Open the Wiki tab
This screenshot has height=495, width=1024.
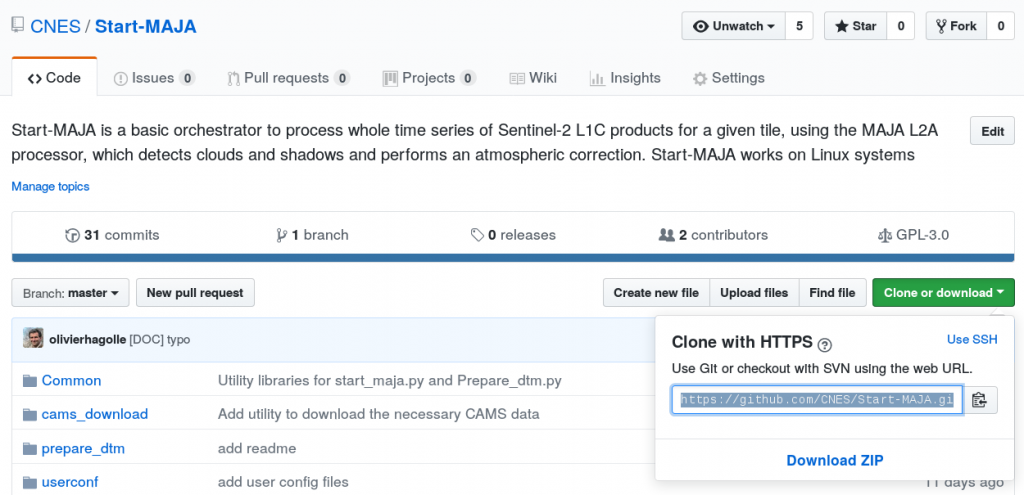(x=533, y=78)
